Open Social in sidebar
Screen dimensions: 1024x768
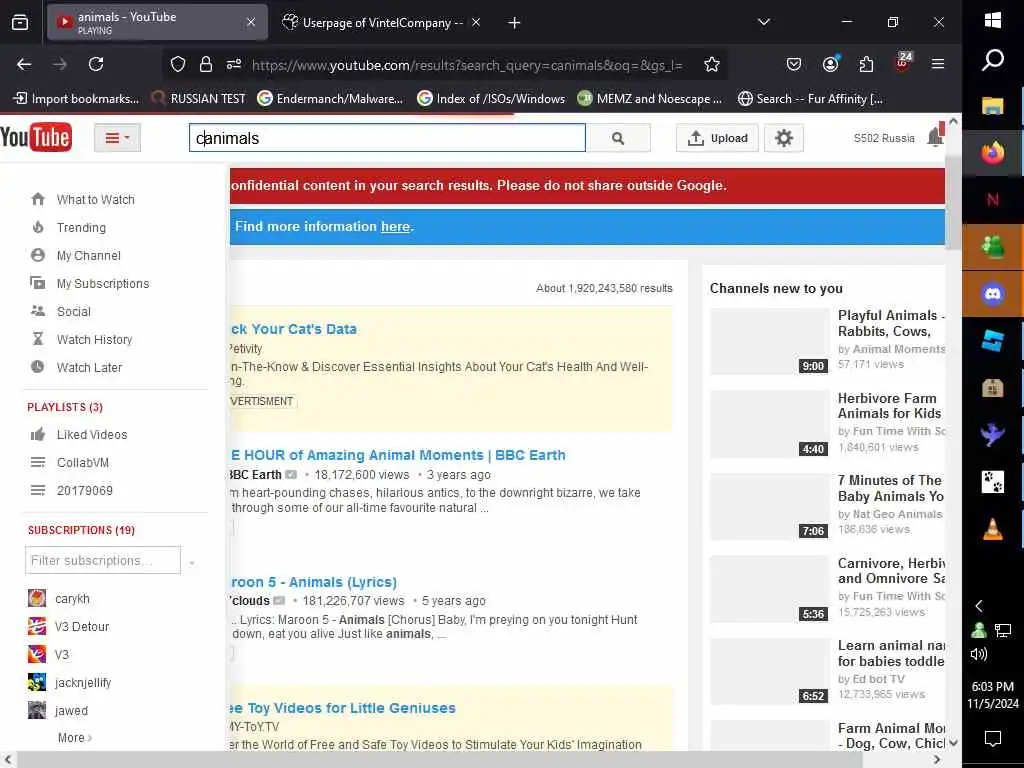tap(73, 312)
